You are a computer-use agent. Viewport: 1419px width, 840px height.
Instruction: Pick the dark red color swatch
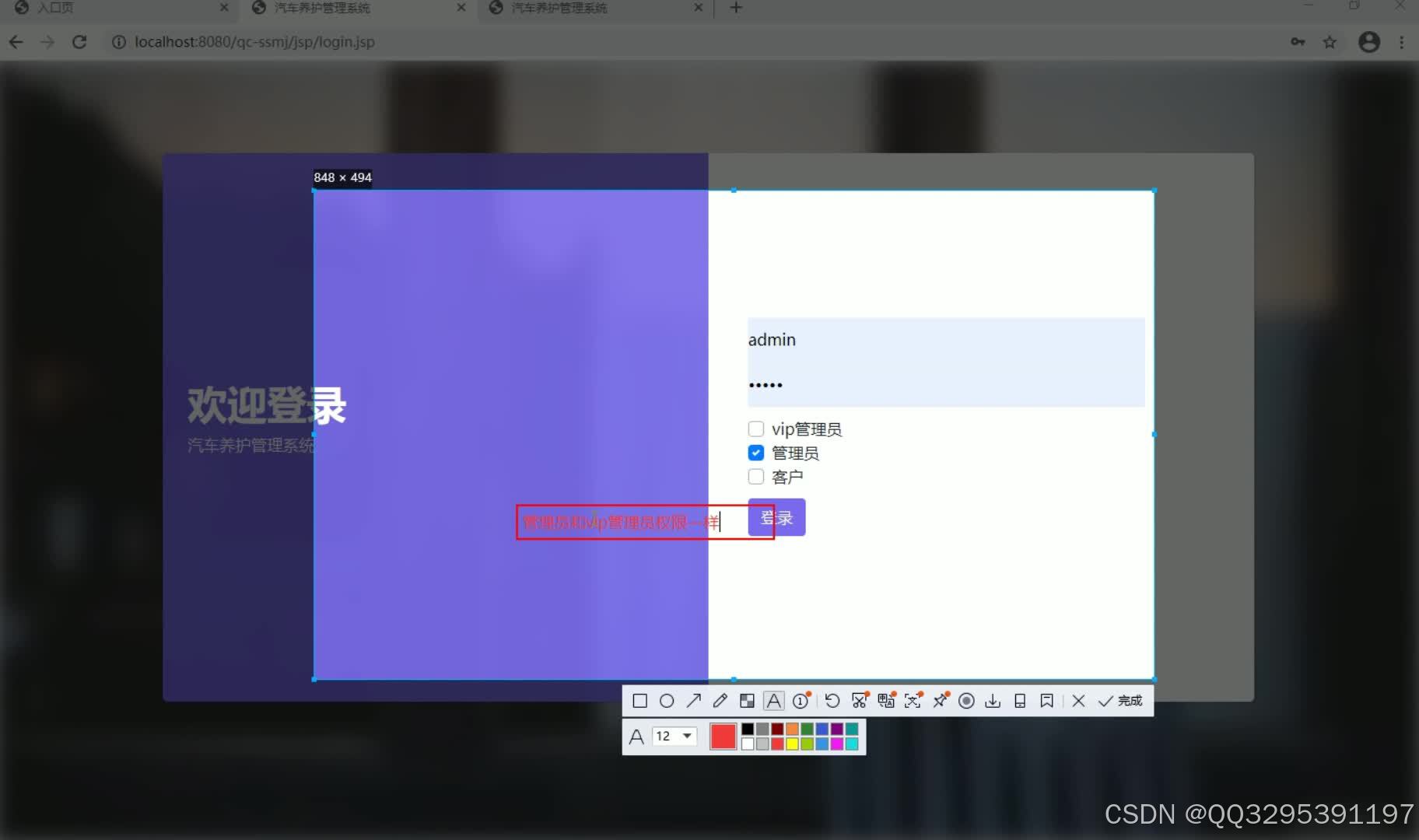tap(777, 729)
